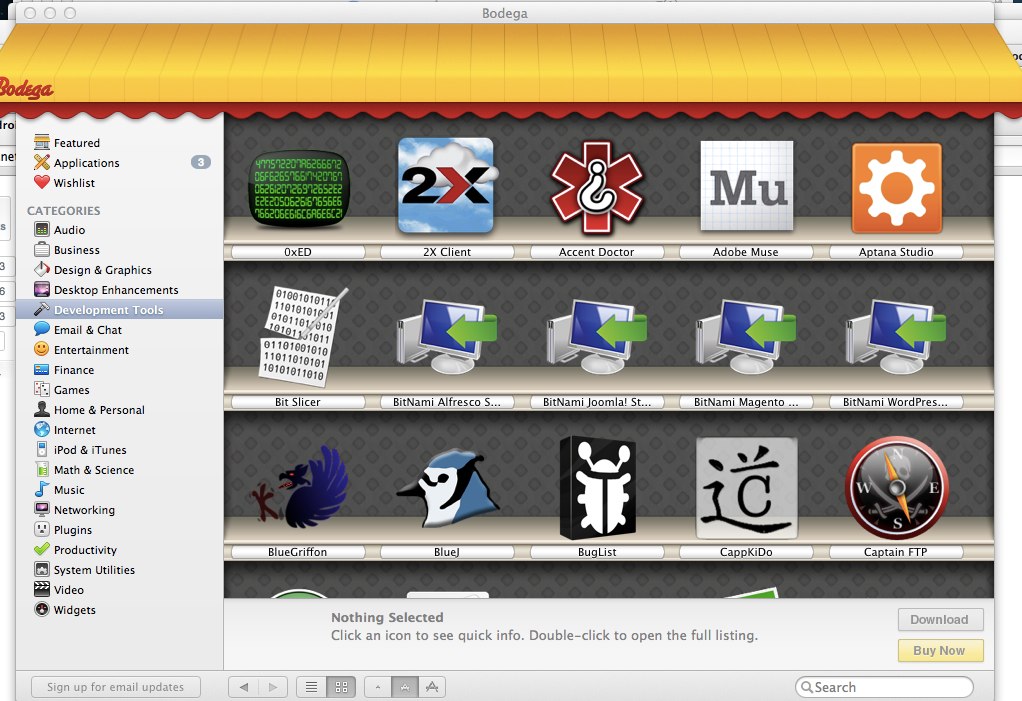Open the 0xED hex editor app icon
Viewport: 1022px width, 701px height.
[299, 189]
